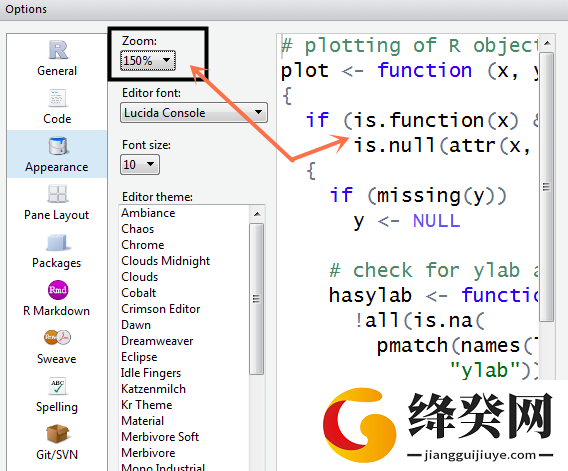Image resolution: width=568 pixels, height=471 pixels.
Task: Open the General options icon
Action: [x=58, y=50]
